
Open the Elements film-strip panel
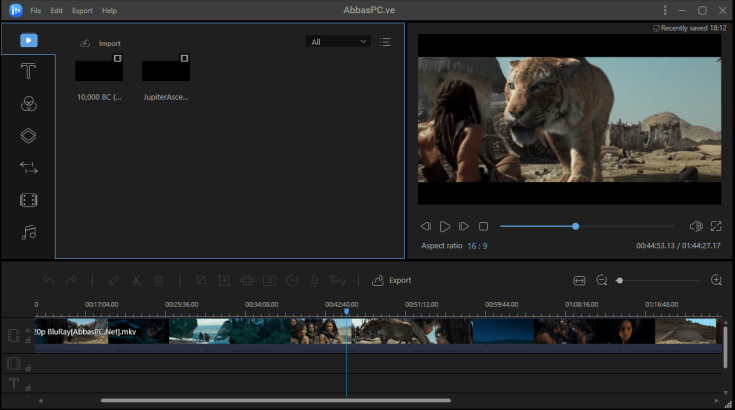29,200
